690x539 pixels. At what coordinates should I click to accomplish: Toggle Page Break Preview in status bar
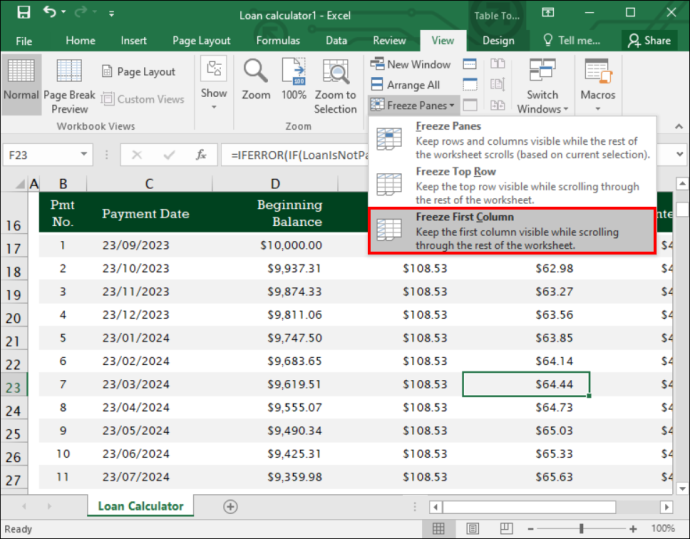[x=506, y=528]
